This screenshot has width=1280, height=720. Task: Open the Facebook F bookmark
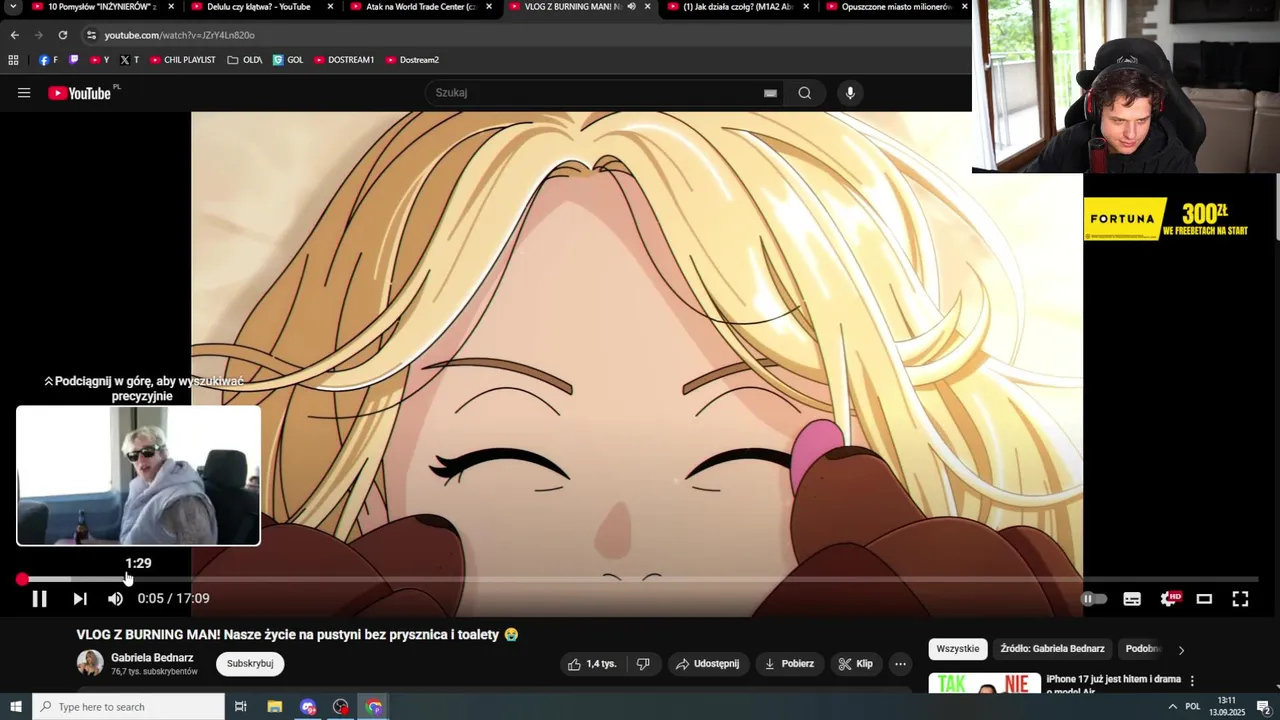(x=48, y=60)
